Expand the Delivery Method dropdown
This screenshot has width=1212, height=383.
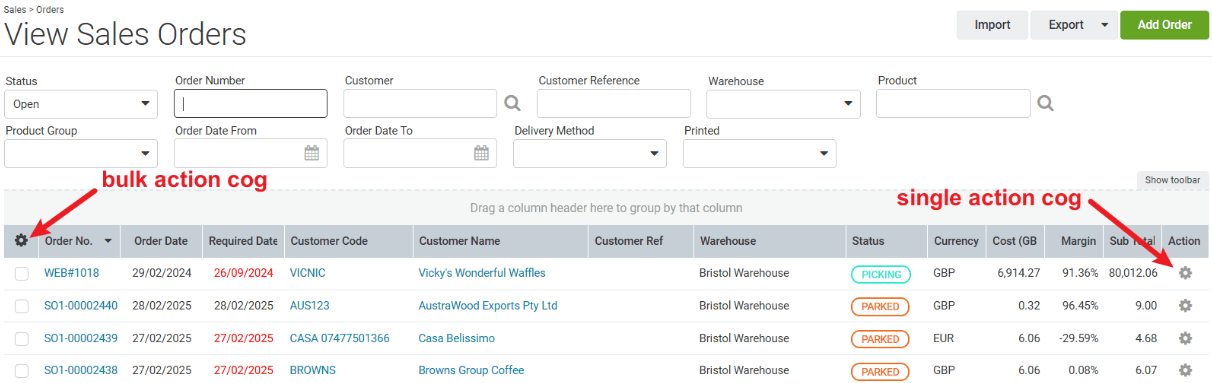click(590, 153)
